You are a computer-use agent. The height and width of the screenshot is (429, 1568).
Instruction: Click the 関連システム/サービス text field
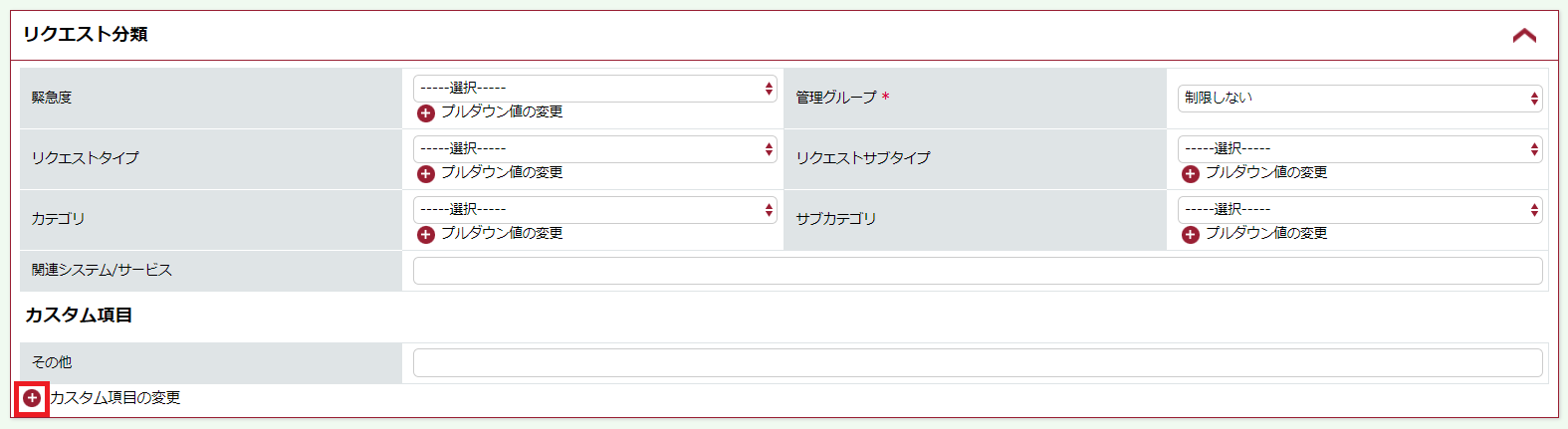978,271
